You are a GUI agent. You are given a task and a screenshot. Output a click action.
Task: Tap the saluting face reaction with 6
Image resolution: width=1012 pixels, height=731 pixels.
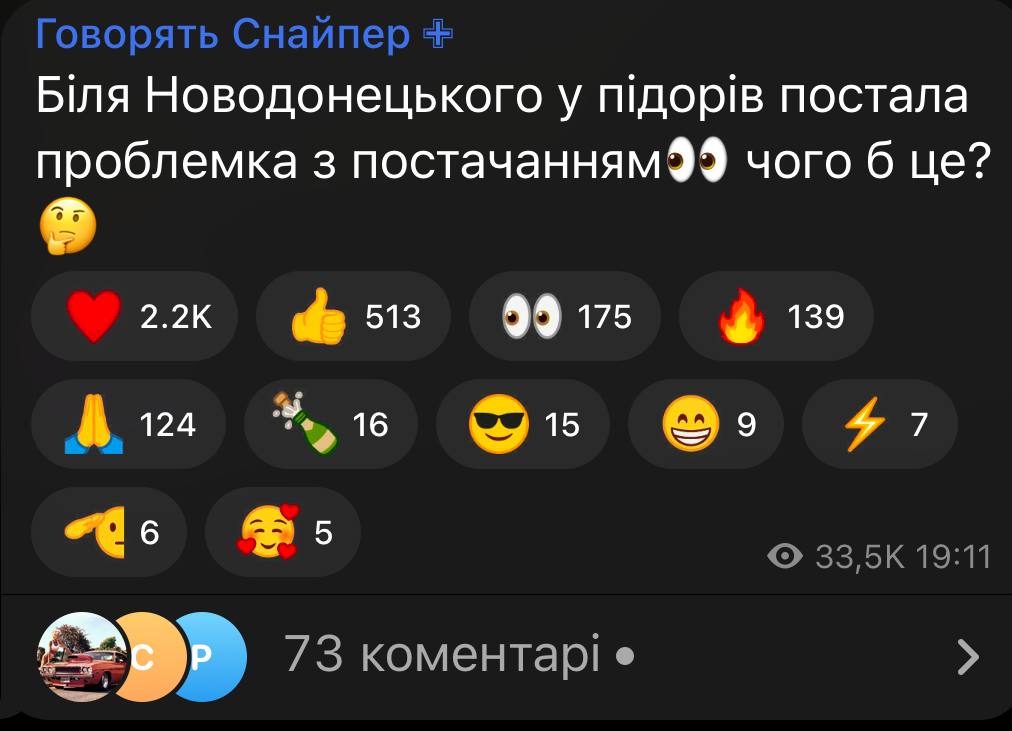click(x=109, y=532)
